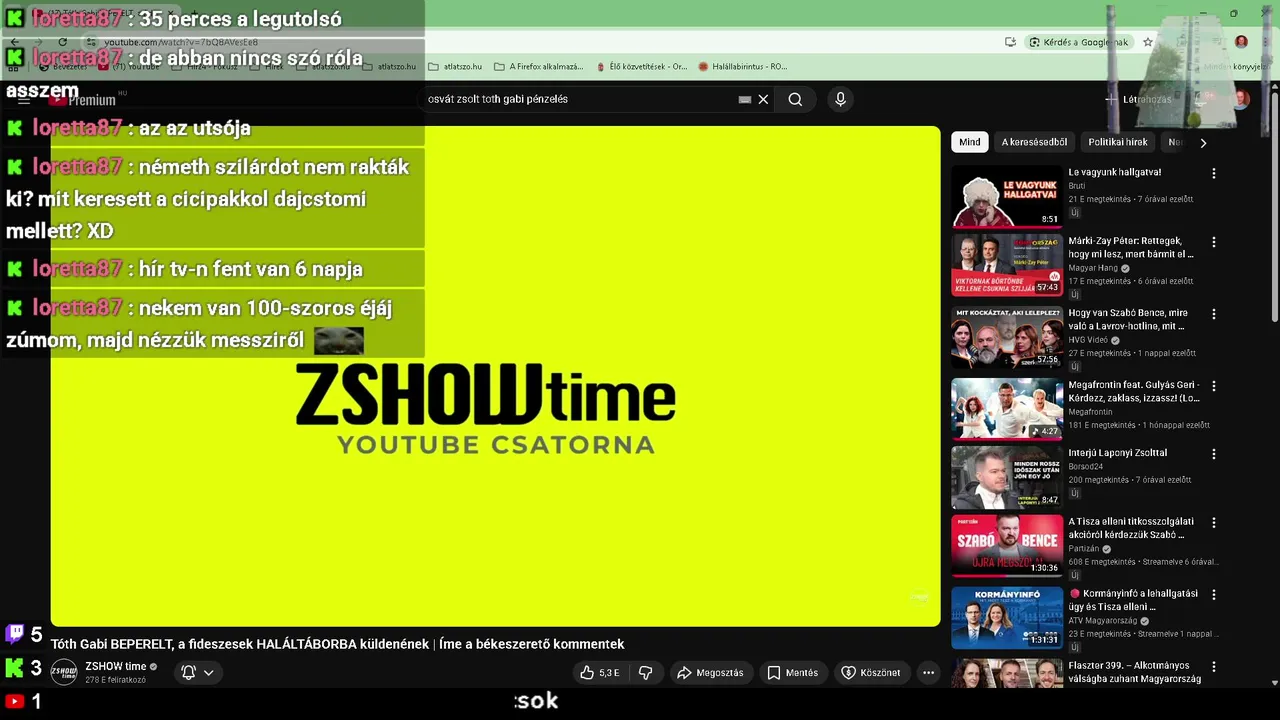The width and height of the screenshot is (1280, 720).
Task: Open 'A Firefox alkalmazá...' bookmark folder
Action: coord(538,67)
